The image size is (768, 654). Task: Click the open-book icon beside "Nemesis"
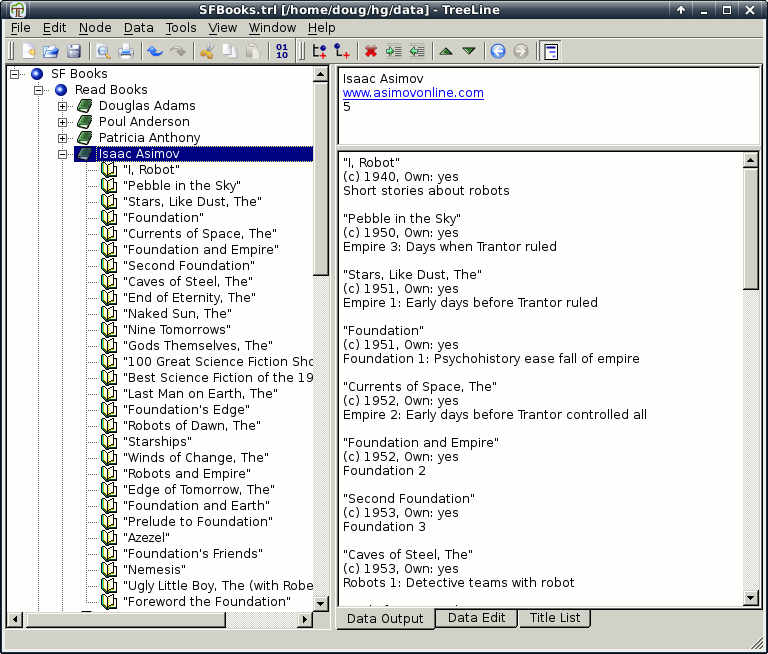[109, 569]
